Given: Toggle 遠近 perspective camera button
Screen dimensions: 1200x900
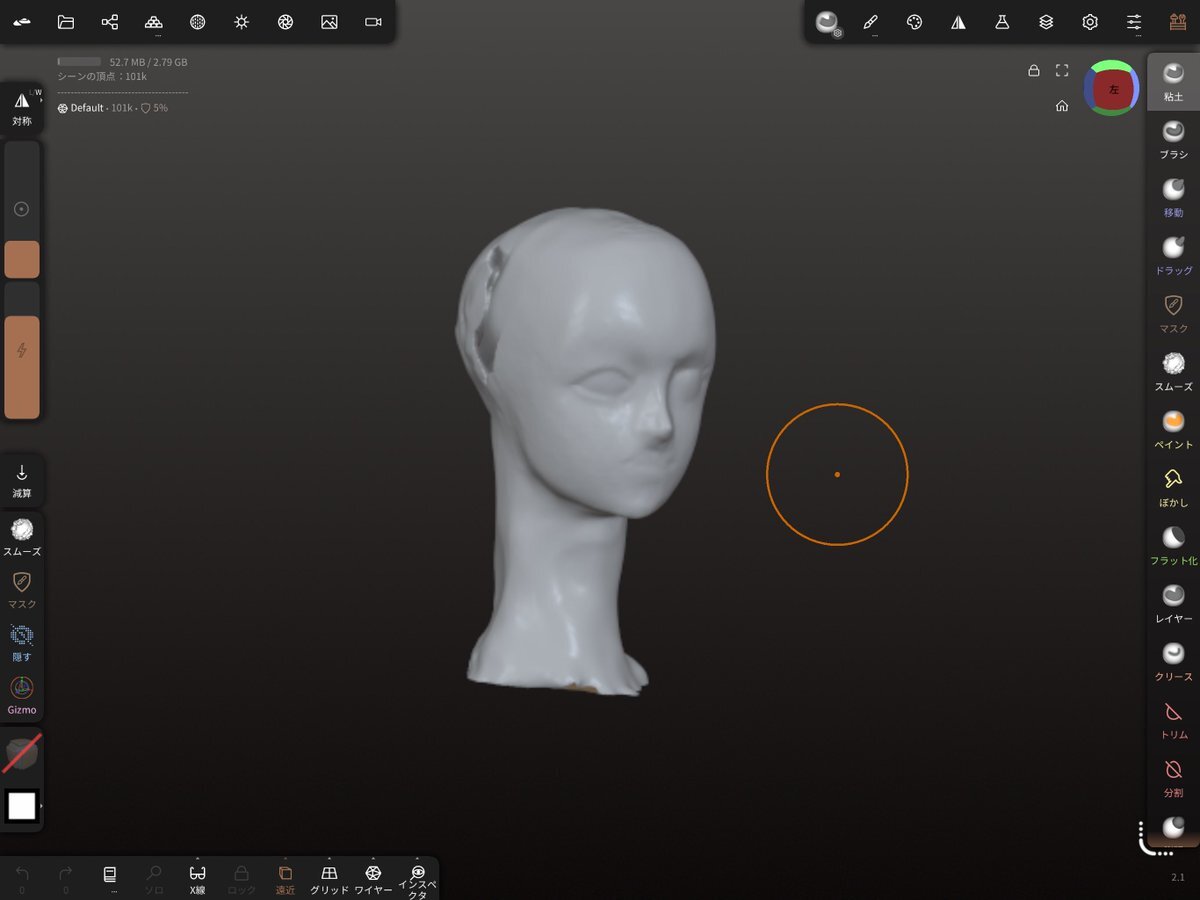Looking at the screenshot, I should [285, 879].
